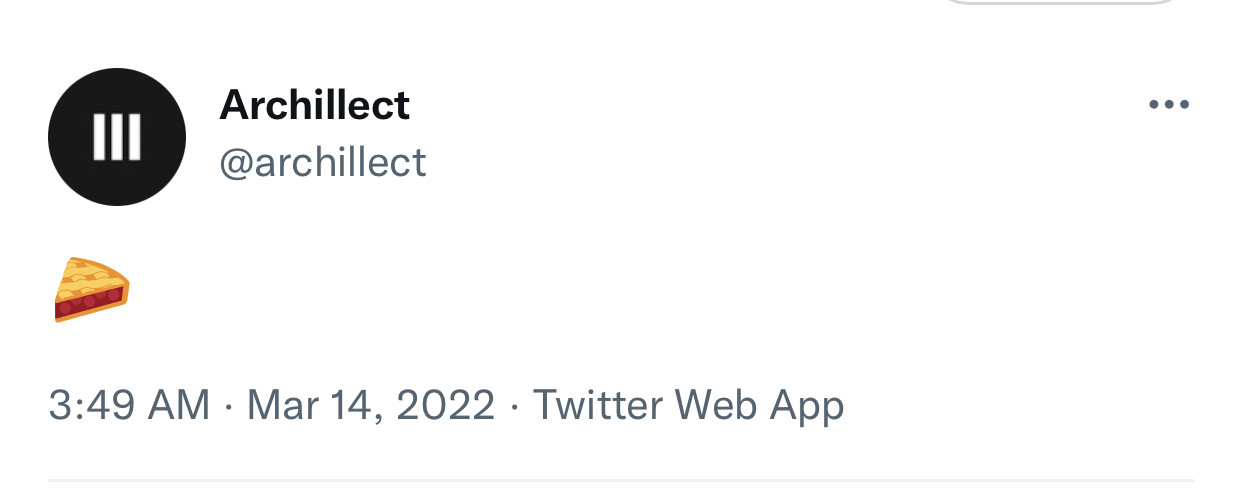Click the divider line below the timestamp
Viewport: 1242px width, 504px height.
point(620,481)
